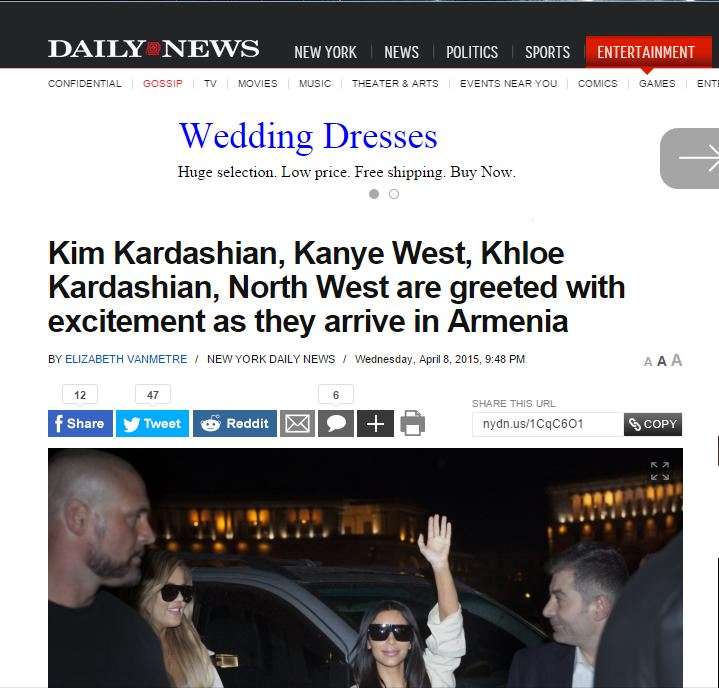Screen dimensions: 719x688
Task: Copy the short URL with COPY button
Action: tap(653, 424)
